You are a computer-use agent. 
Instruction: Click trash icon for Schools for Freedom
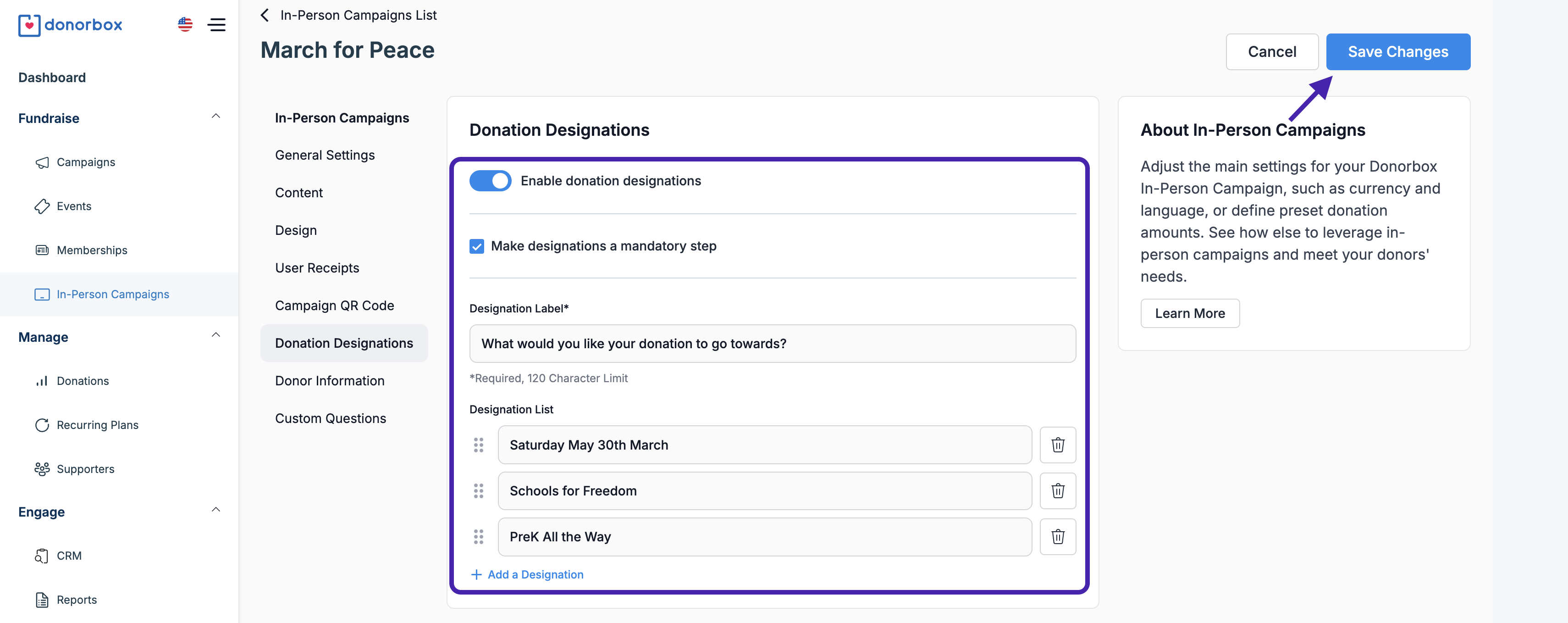click(1057, 491)
